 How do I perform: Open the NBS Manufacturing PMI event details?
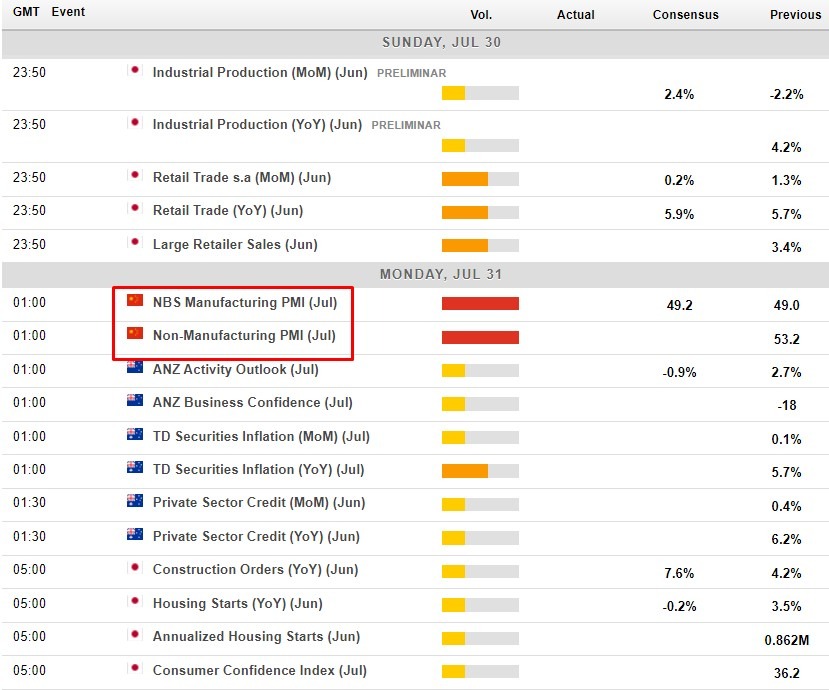245,302
